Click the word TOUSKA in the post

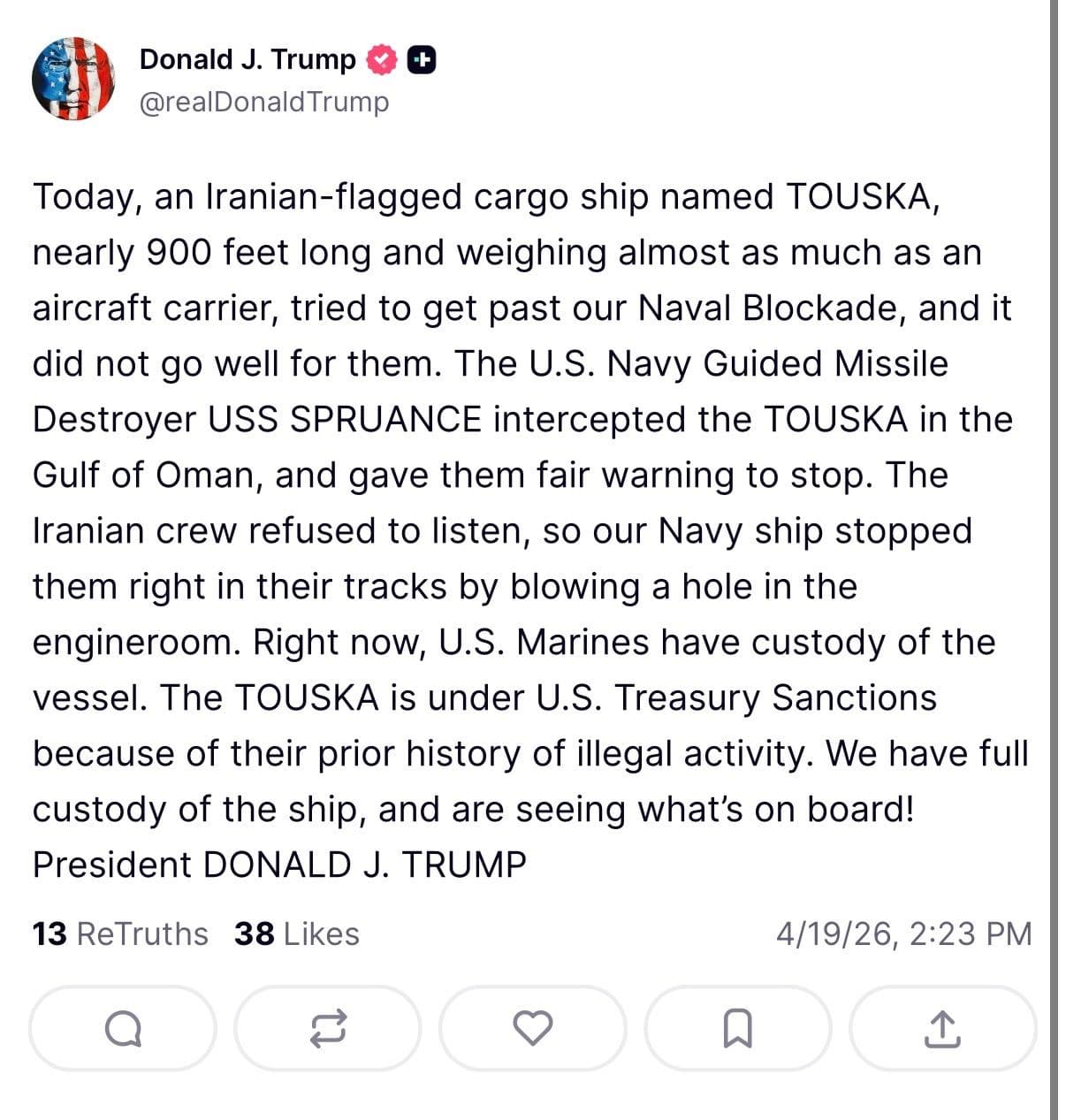pos(873,196)
